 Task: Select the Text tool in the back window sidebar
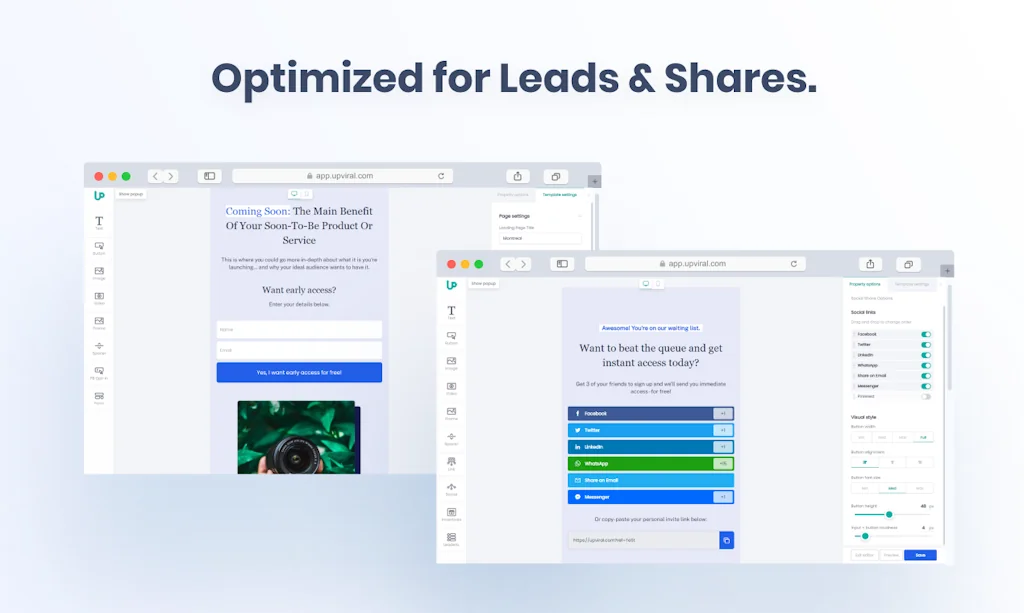tap(99, 223)
